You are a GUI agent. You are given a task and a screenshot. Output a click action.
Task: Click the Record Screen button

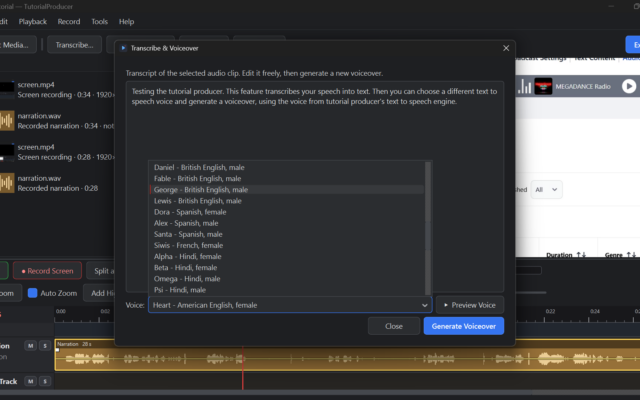(47, 271)
